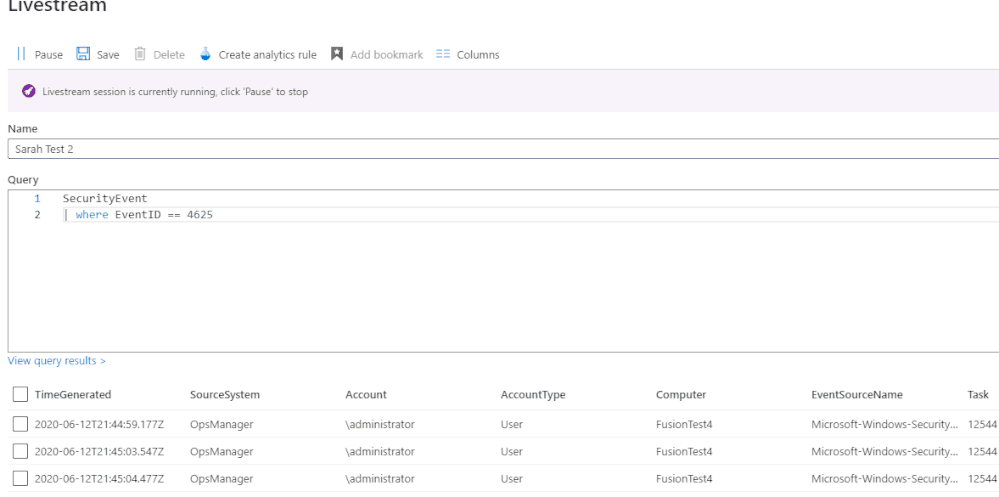
Task: Click the EventSourceName column header
Action: (x=857, y=395)
